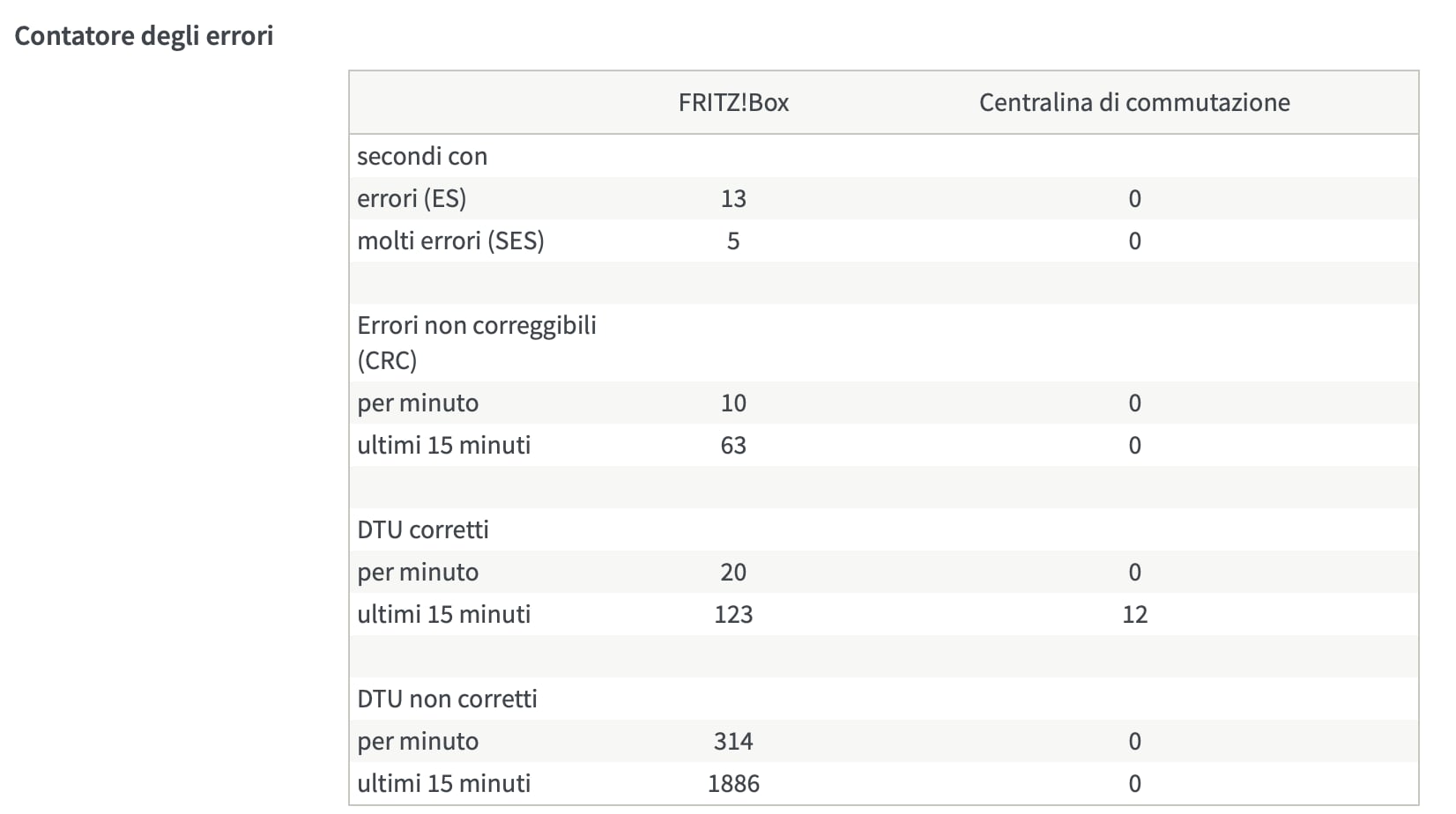This screenshot has height=814, width=1456.
Task: Click the secondi con row label
Action: [x=422, y=156]
